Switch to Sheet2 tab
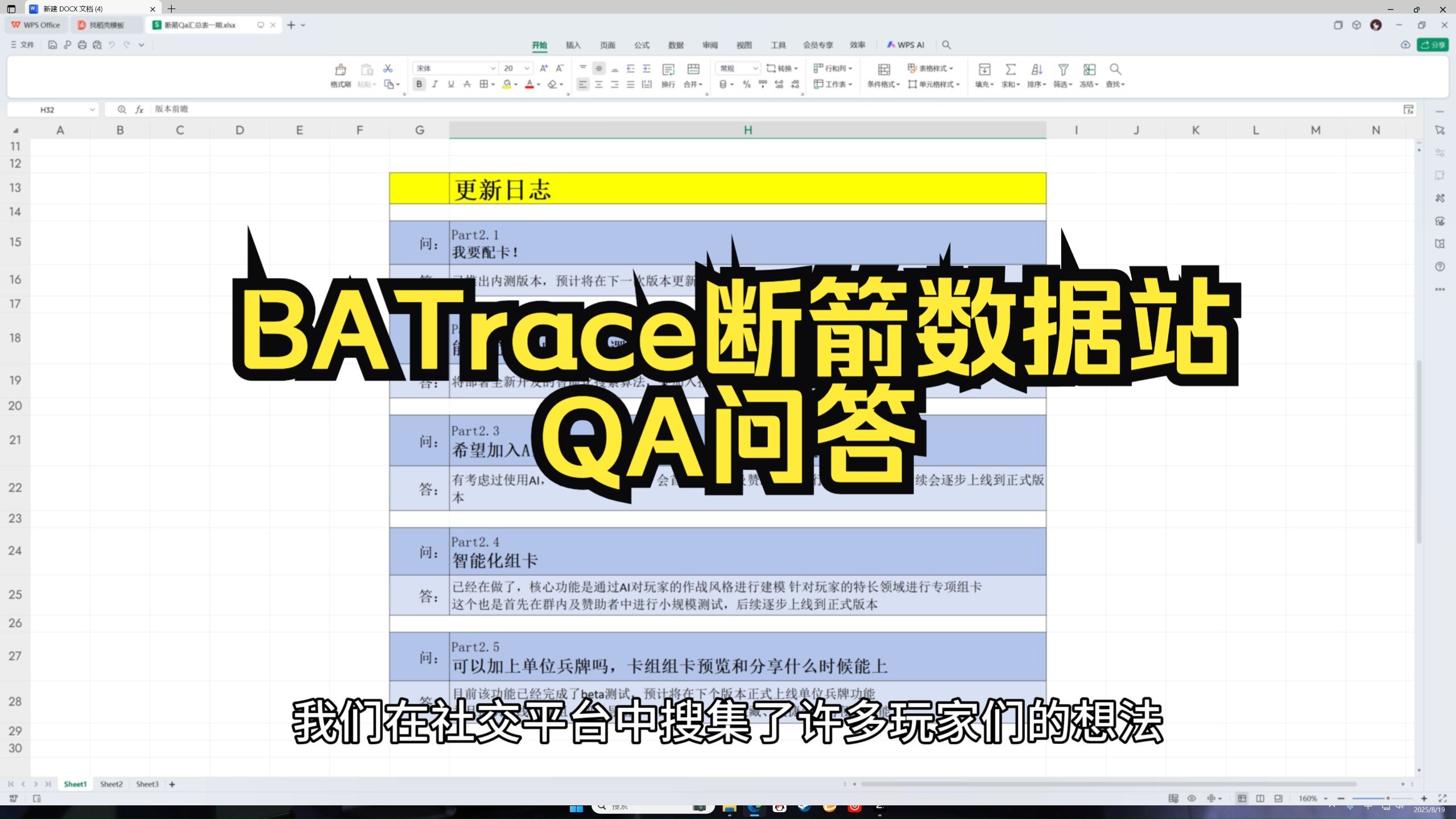The image size is (1456, 819). pos(111,784)
